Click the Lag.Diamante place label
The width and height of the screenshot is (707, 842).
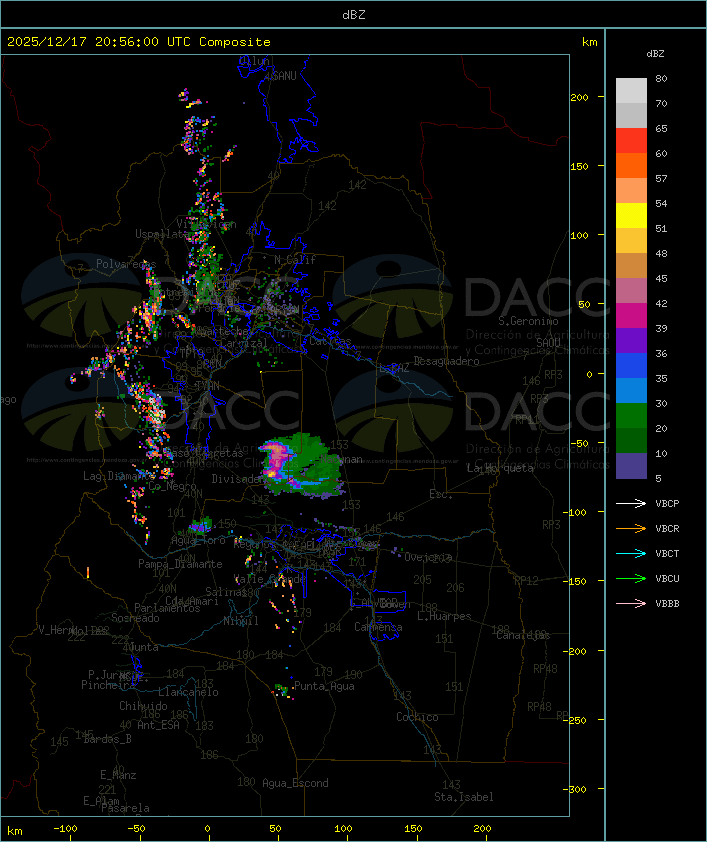tap(117, 476)
